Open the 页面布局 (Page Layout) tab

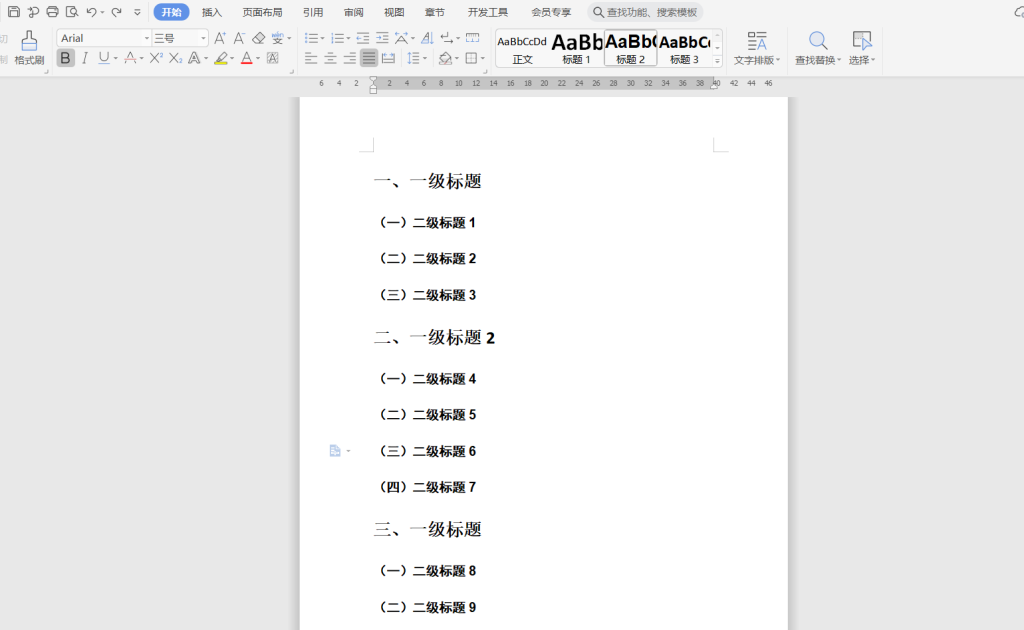262,12
